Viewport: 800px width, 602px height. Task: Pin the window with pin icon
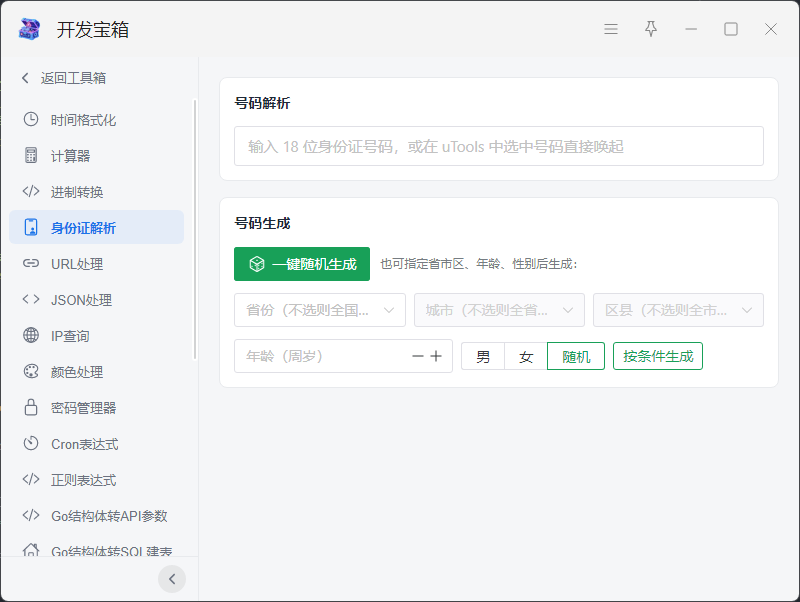point(651,29)
